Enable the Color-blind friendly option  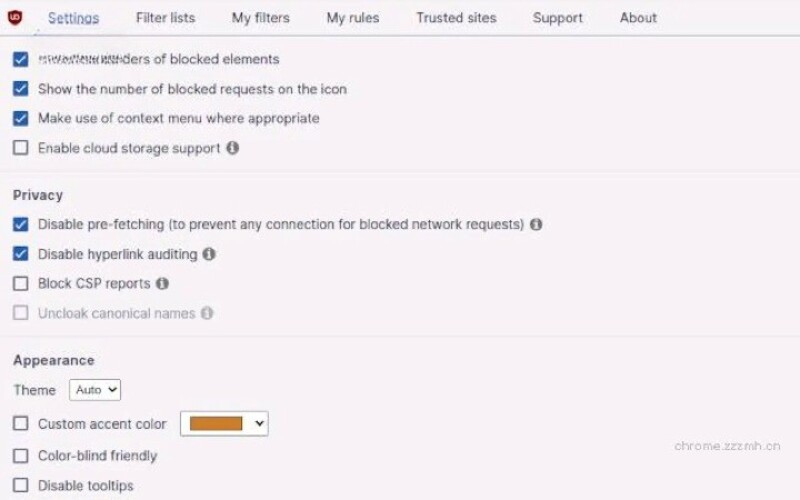(21, 456)
